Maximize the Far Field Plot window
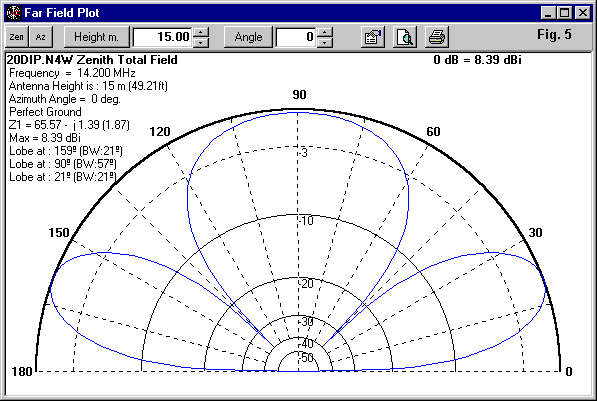The width and height of the screenshot is (597, 401). (x=564, y=13)
